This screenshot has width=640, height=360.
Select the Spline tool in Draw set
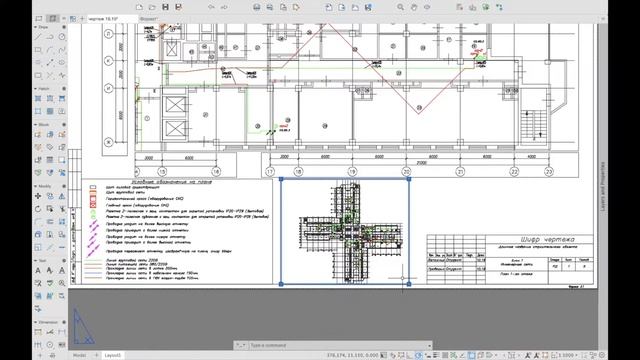[62, 50]
